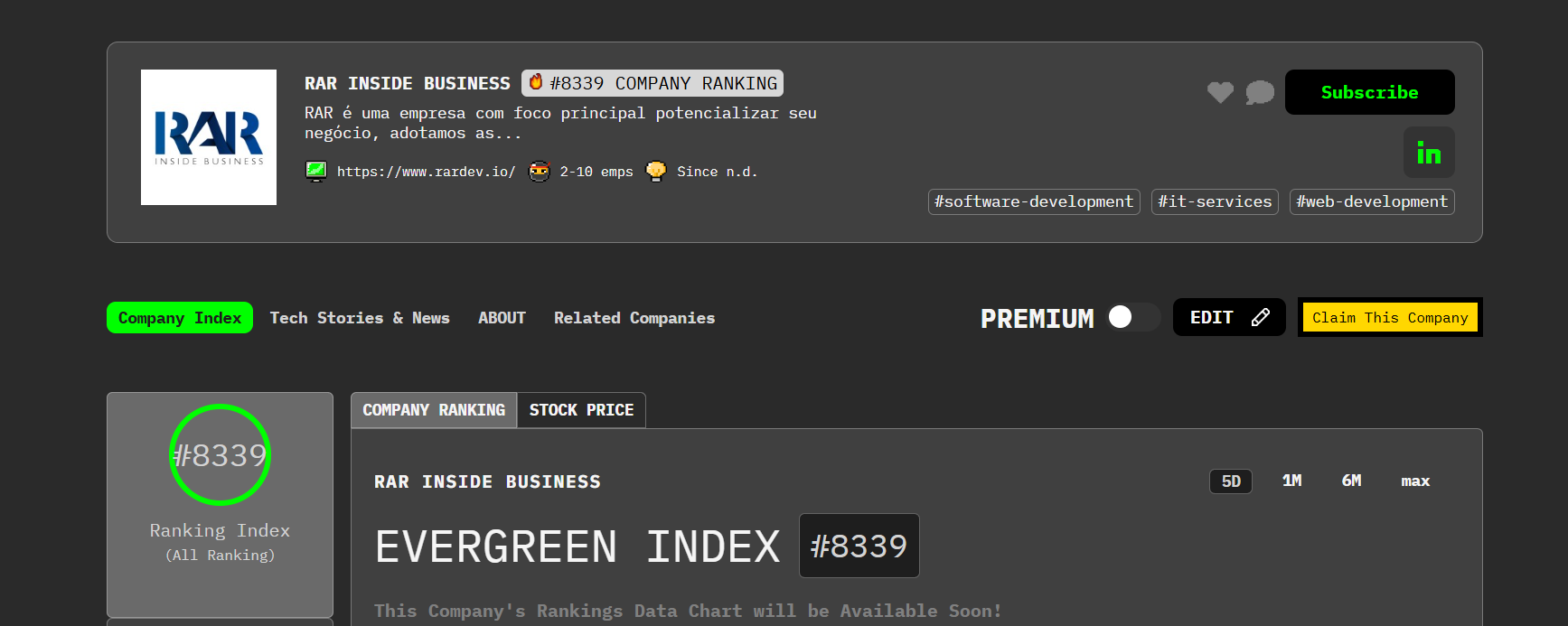
Task: Click the Evergreen Index #8339 box
Action: click(x=859, y=546)
